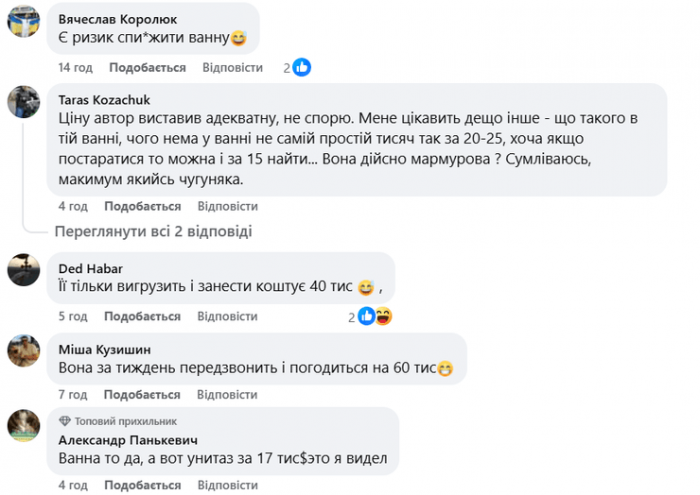This screenshot has height=495, width=700.
Task: Reply to Міша Кузишин's comment
Action: 229,398
